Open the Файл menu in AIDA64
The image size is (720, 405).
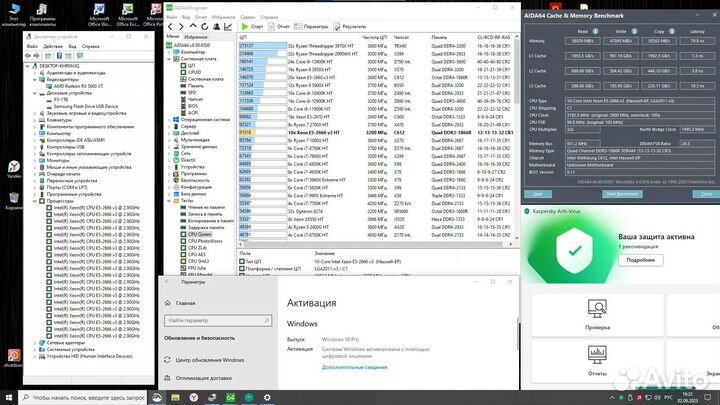point(172,17)
